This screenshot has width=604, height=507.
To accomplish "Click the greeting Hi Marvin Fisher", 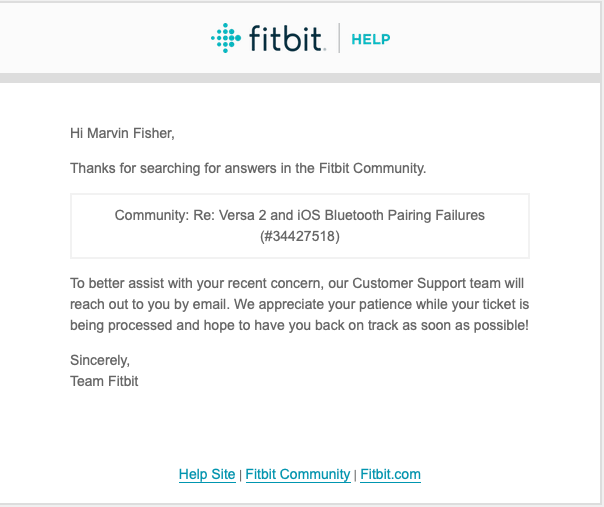I will click(122, 133).
